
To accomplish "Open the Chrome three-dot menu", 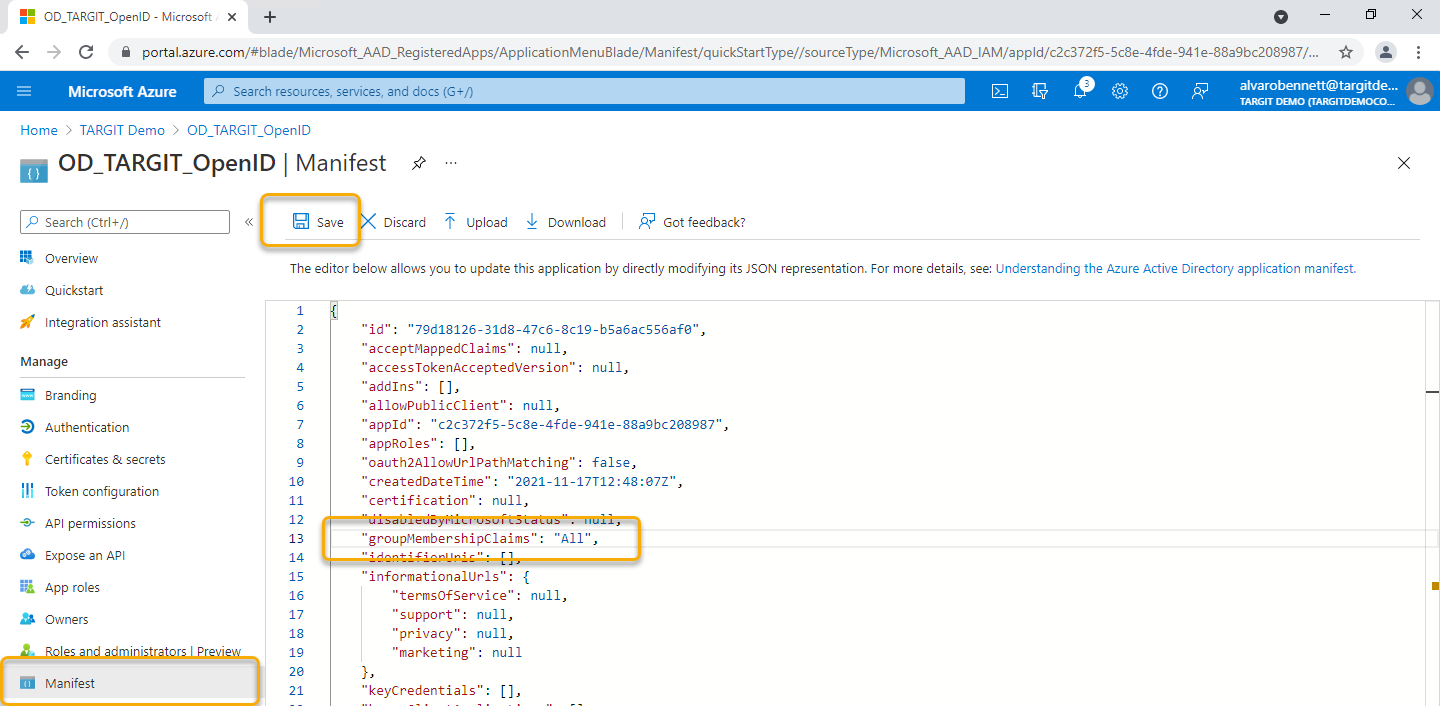I will 1419,52.
